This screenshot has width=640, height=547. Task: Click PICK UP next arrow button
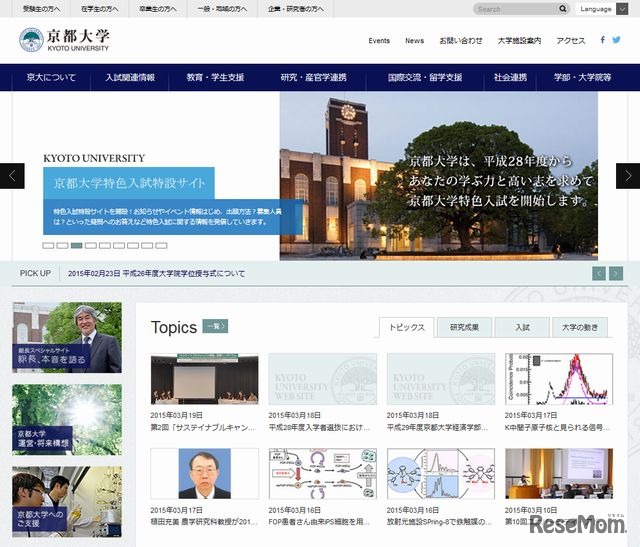coord(616,273)
